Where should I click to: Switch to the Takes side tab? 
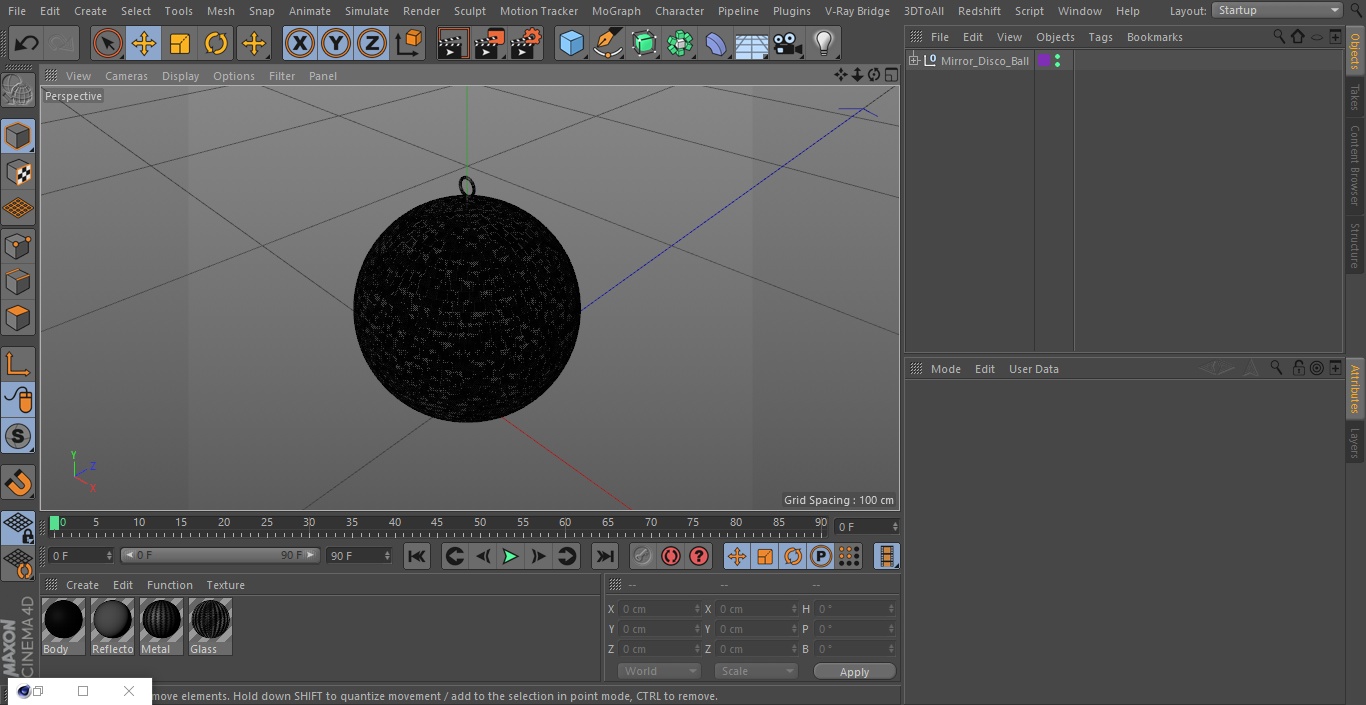pos(1355,97)
